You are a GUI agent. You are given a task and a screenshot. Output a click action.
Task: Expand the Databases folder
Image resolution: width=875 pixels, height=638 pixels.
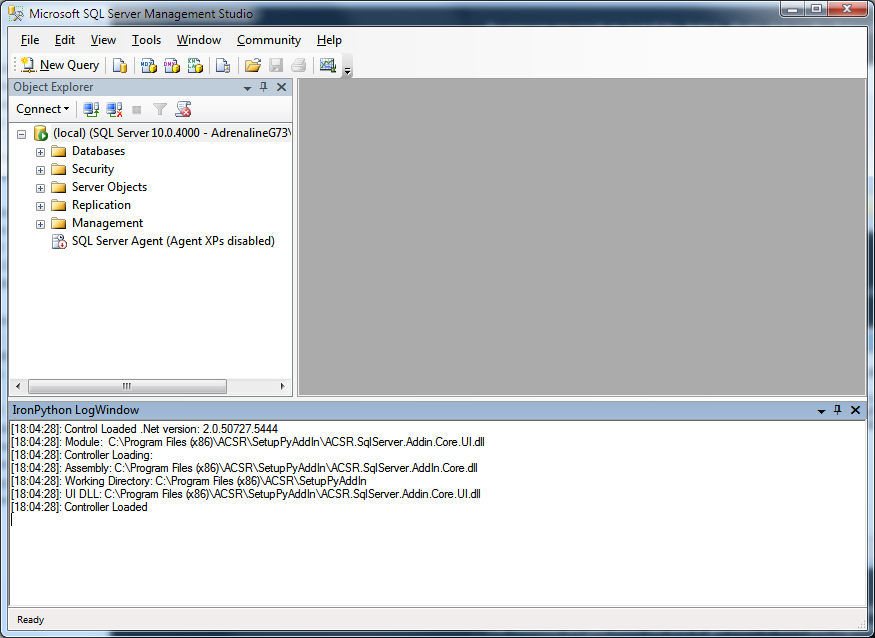click(40, 152)
